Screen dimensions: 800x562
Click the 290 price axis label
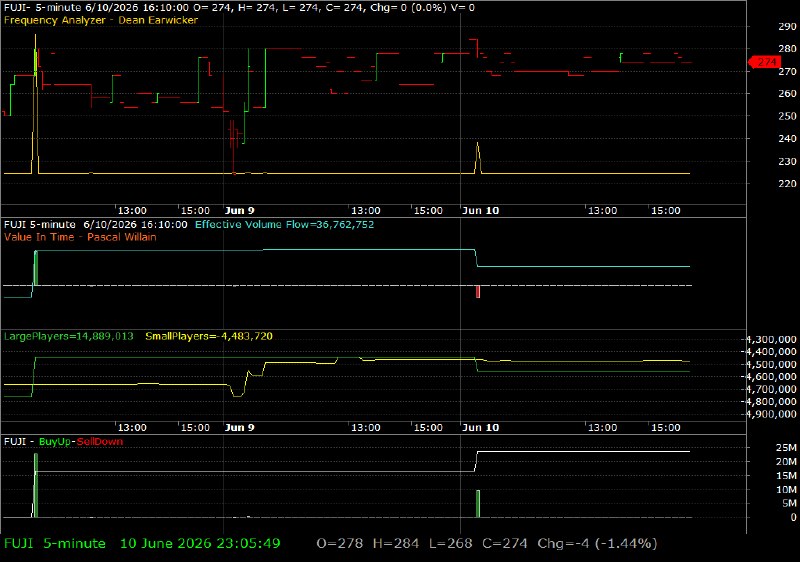(x=787, y=27)
